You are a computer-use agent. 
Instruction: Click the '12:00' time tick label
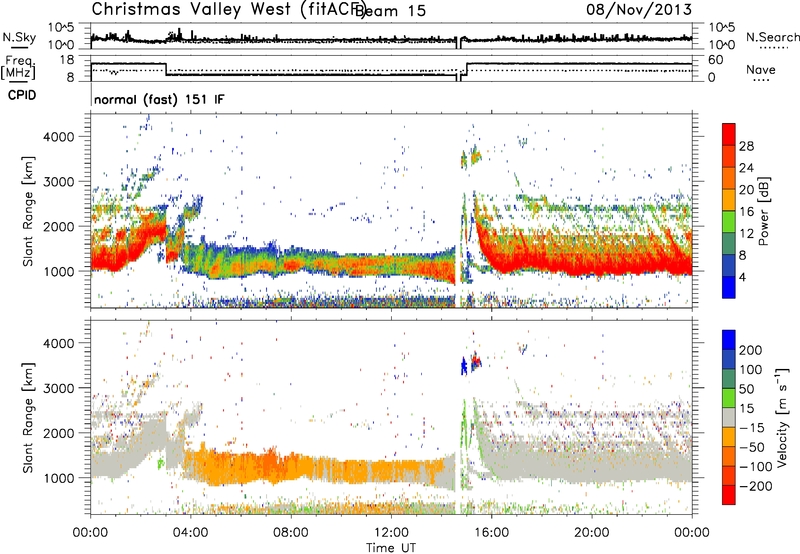[391, 533]
